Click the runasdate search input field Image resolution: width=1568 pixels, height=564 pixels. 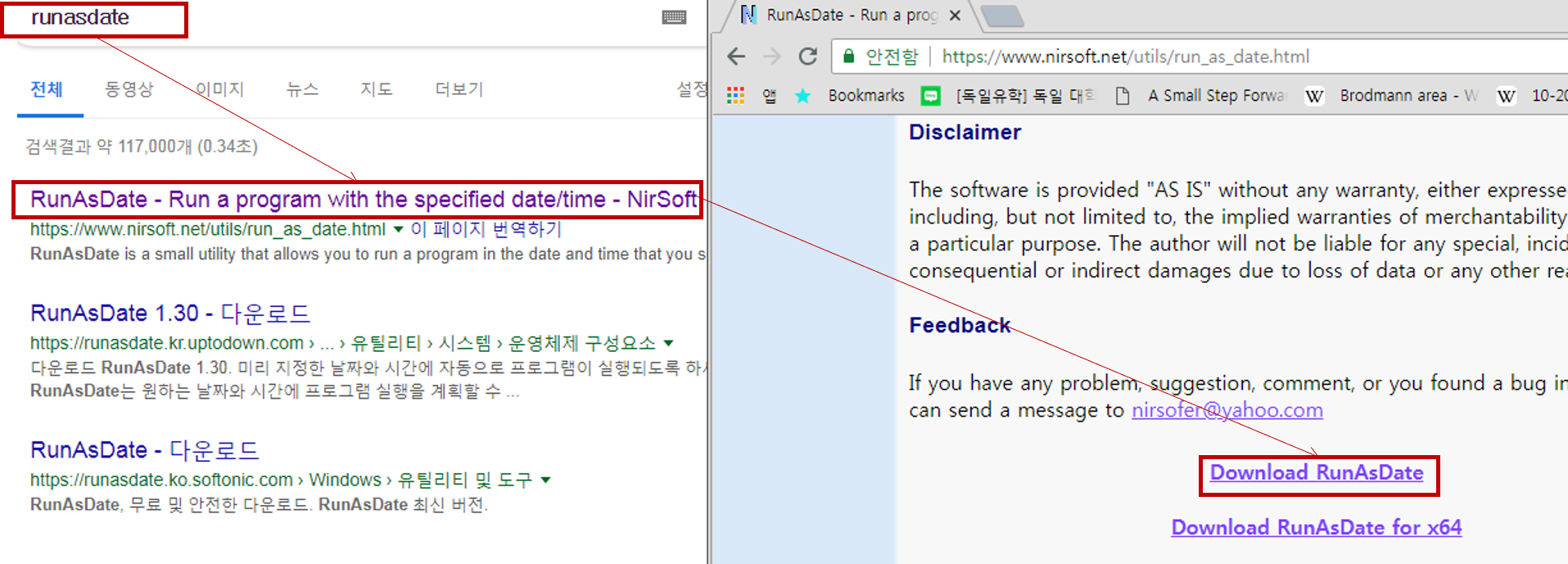(95, 19)
